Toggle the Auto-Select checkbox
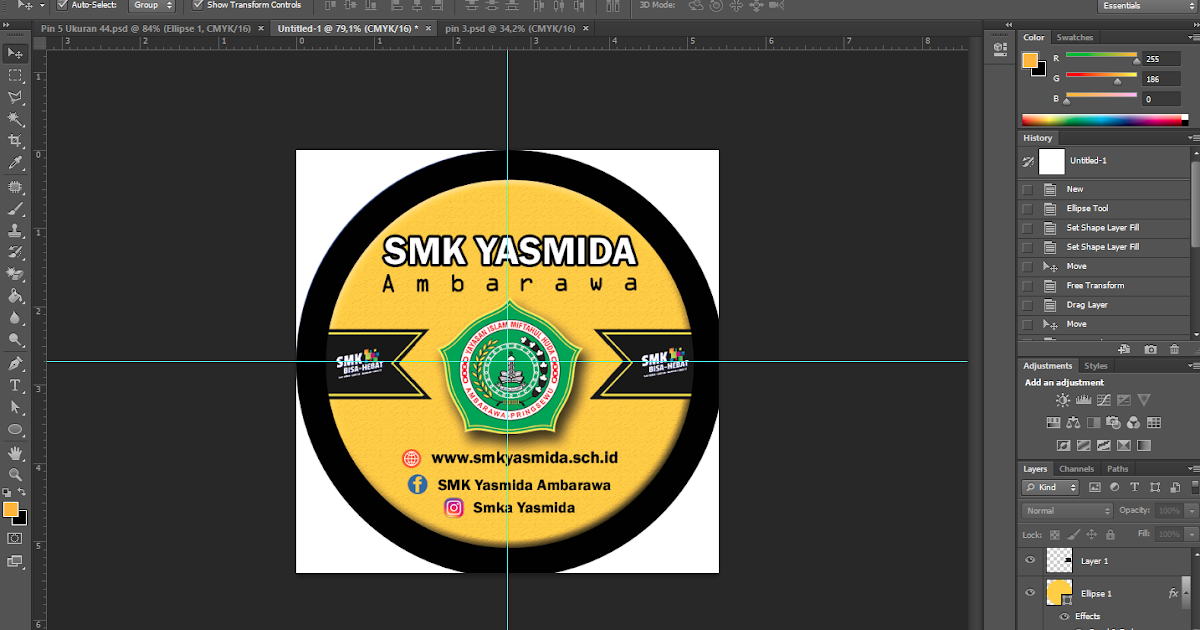 click(x=62, y=5)
